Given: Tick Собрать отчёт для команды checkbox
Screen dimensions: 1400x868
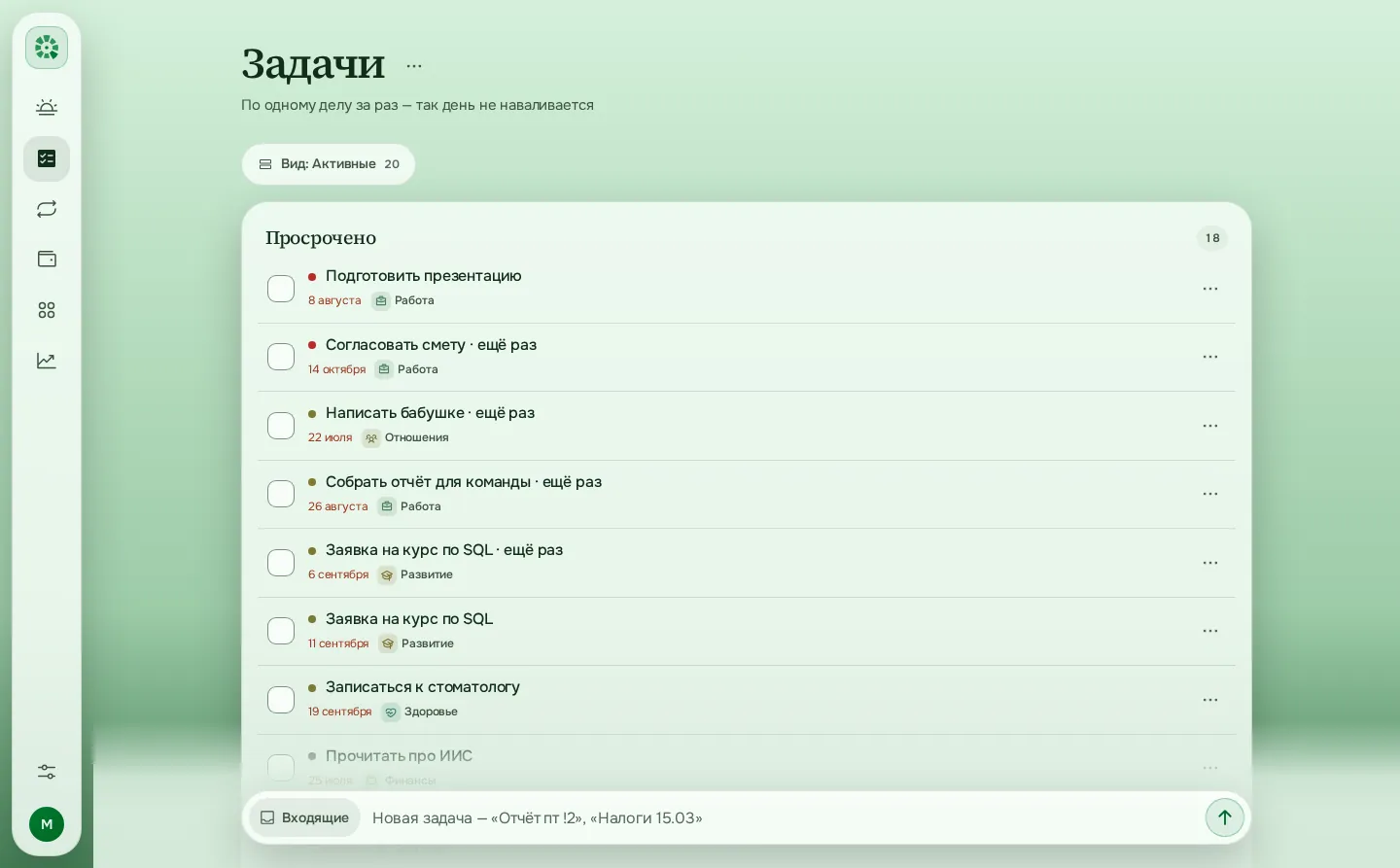Looking at the screenshot, I should [x=281, y=494].
